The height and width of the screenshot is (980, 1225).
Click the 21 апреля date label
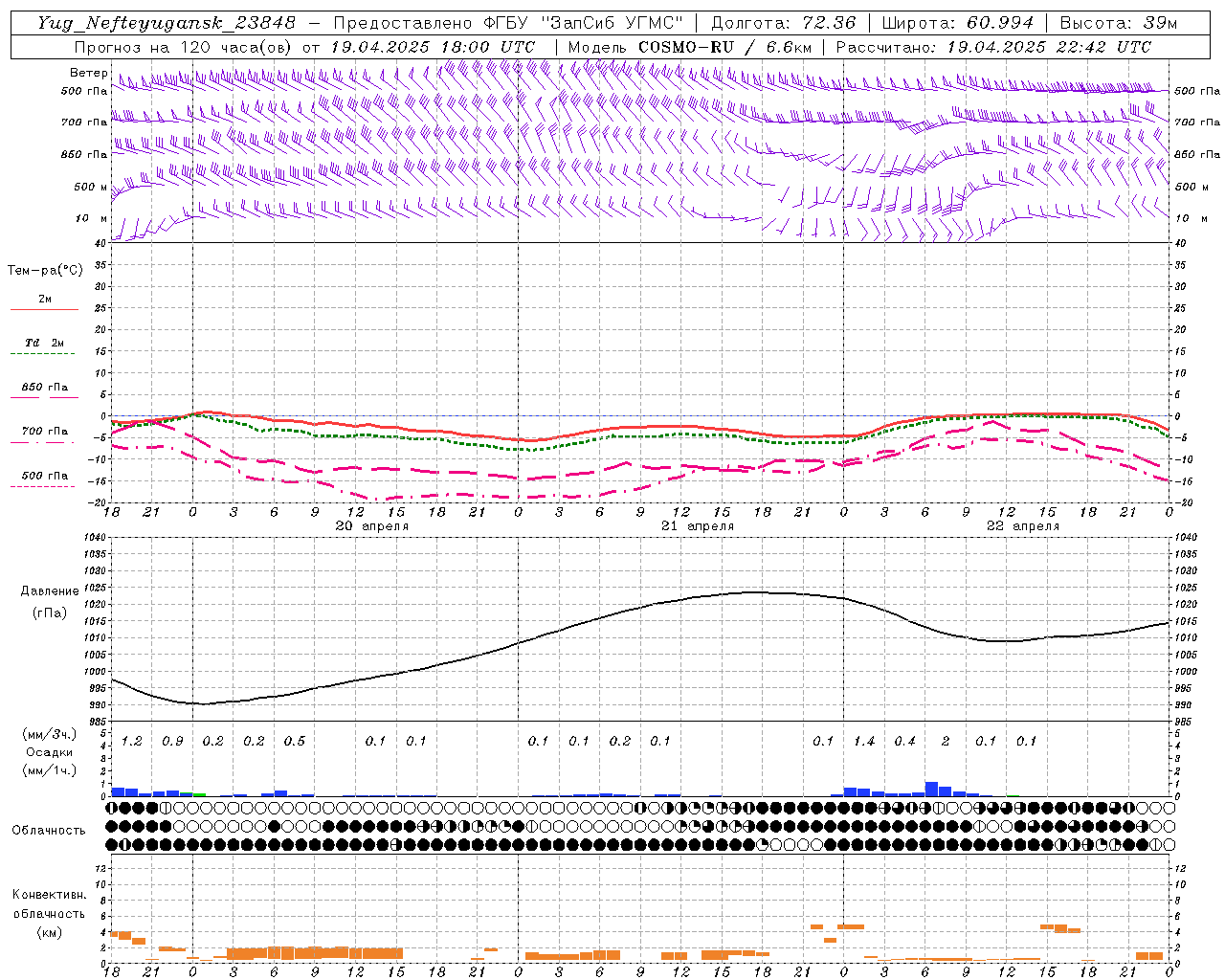tap(698, 526)
